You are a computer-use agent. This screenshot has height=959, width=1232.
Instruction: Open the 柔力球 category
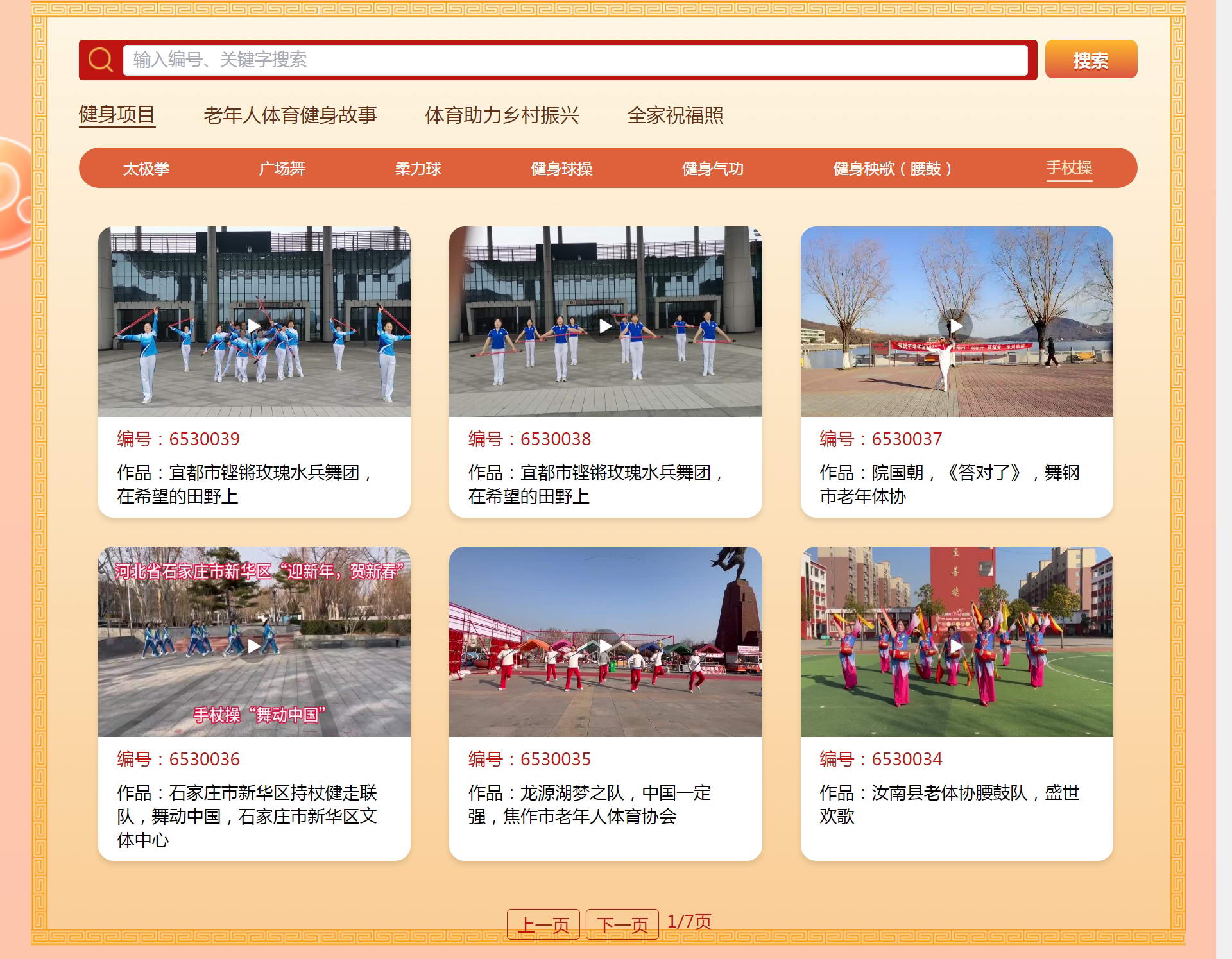418,169
